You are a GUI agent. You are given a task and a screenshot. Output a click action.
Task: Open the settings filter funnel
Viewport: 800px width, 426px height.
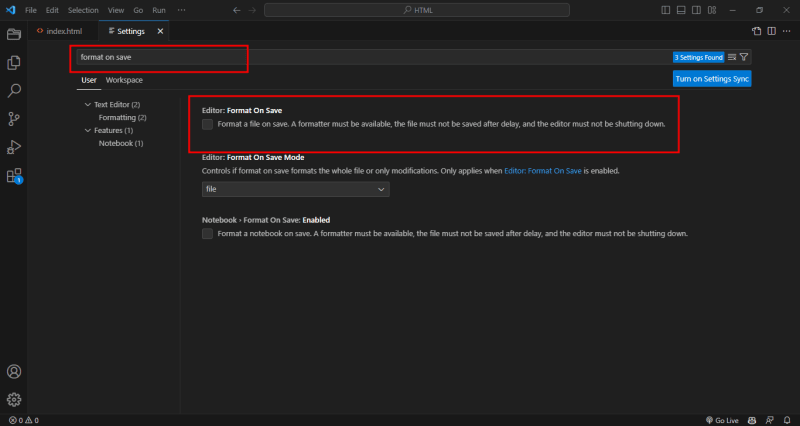(x=744, y=57)
